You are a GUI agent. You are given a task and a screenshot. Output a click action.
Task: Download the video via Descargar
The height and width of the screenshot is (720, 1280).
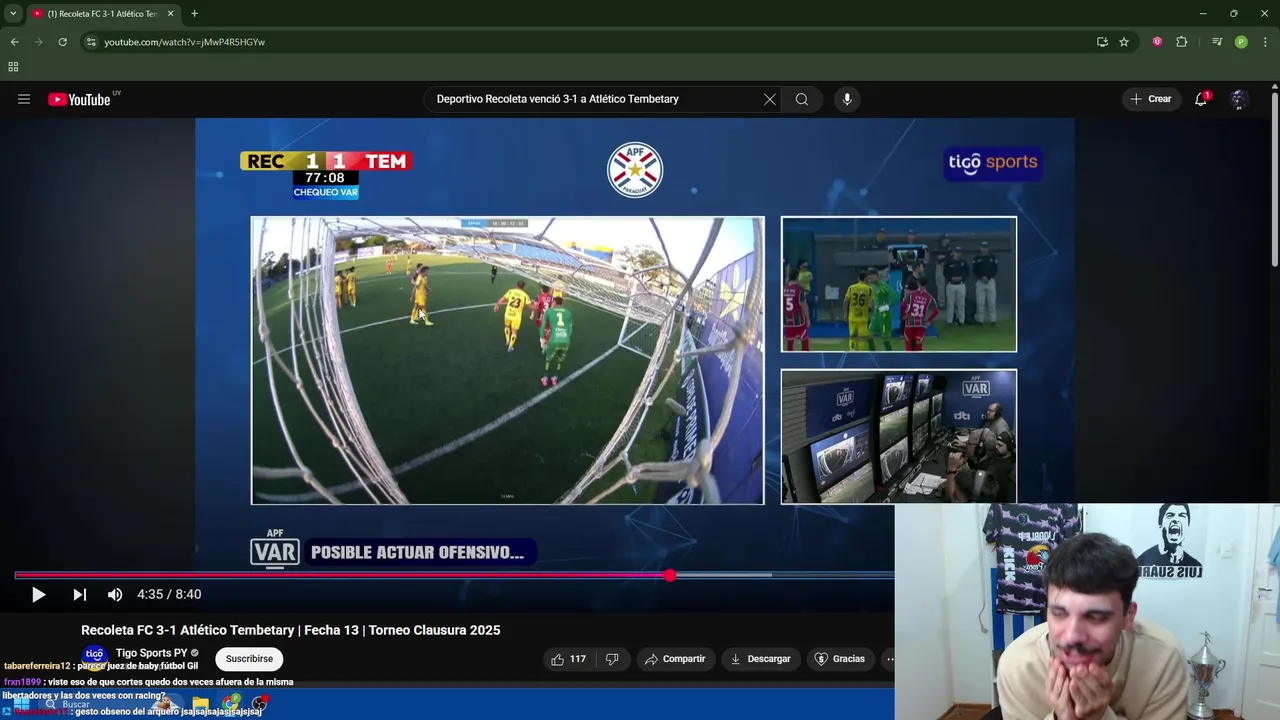(760, 659)
